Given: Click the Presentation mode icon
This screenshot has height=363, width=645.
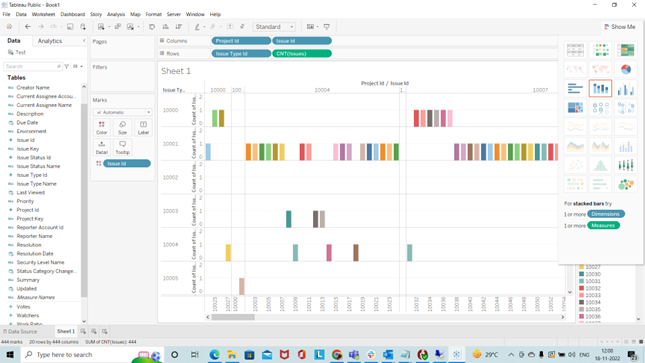Looking at the screenshot, I should coord(327,27).
